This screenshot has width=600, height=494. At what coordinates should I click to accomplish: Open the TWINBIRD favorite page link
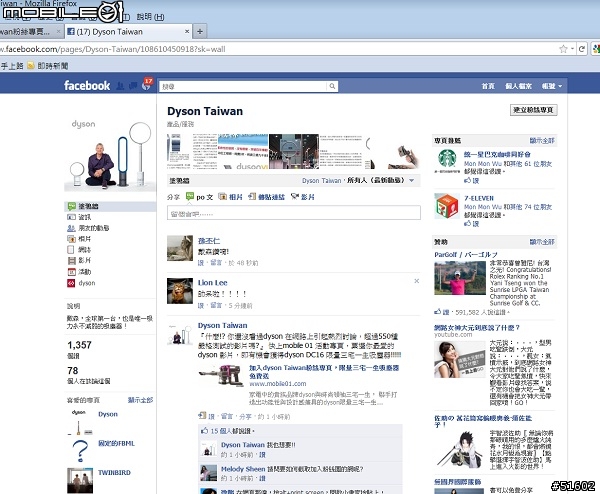coord(114,473)
